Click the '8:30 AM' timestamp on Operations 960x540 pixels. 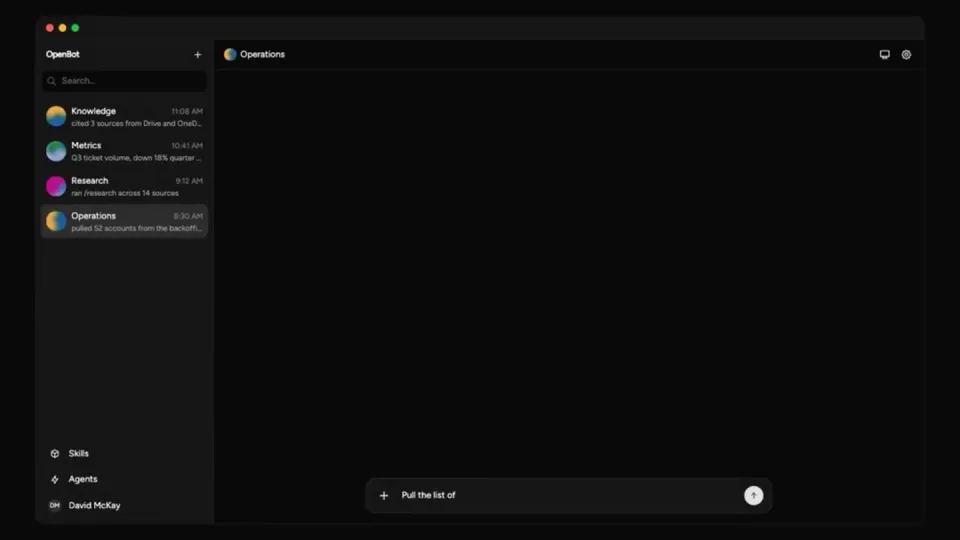click(x=188, y=216)
